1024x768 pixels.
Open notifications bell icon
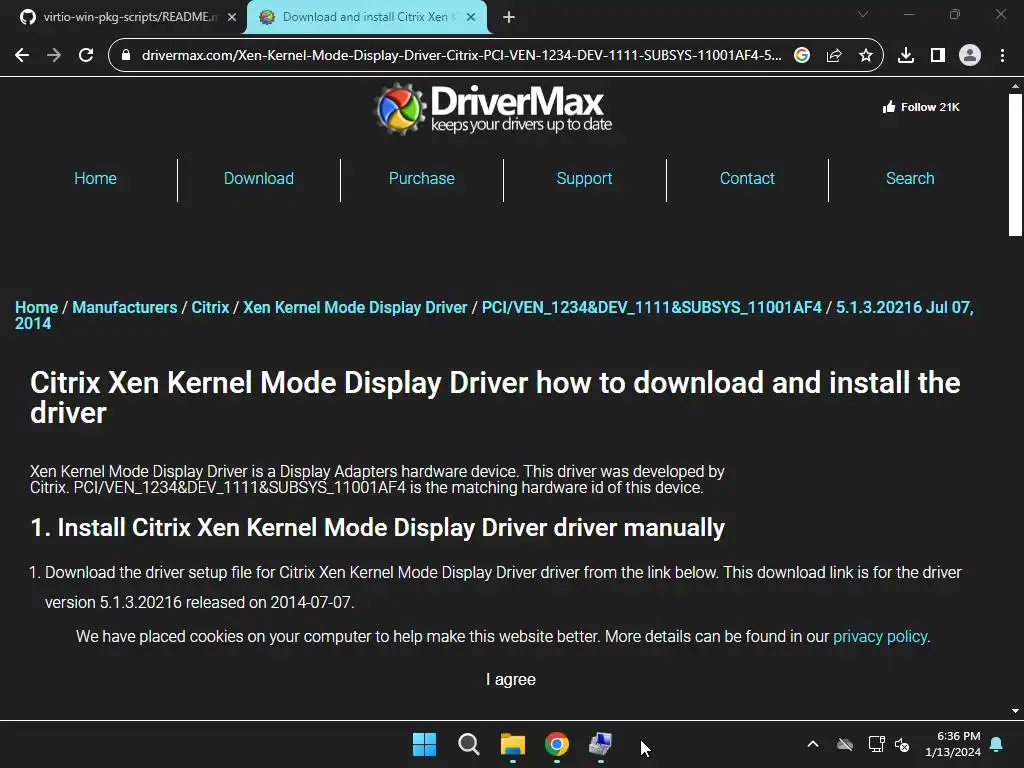997,744
